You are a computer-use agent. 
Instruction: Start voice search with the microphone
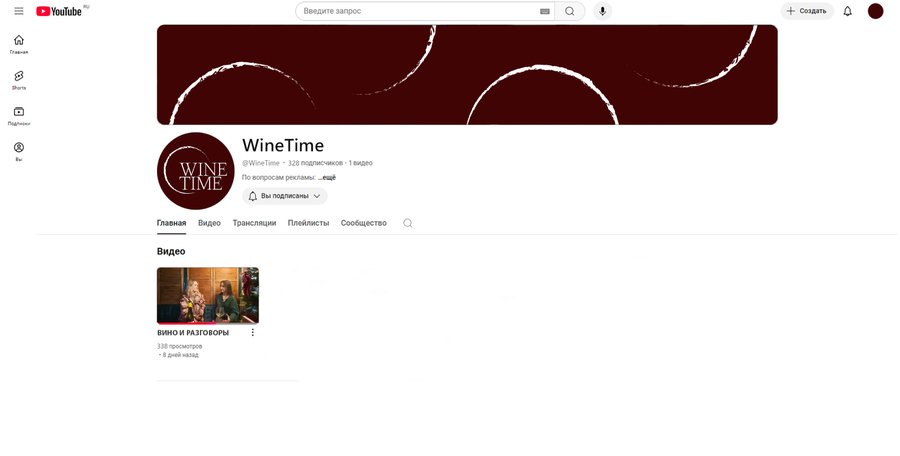(x=602, y=11)
